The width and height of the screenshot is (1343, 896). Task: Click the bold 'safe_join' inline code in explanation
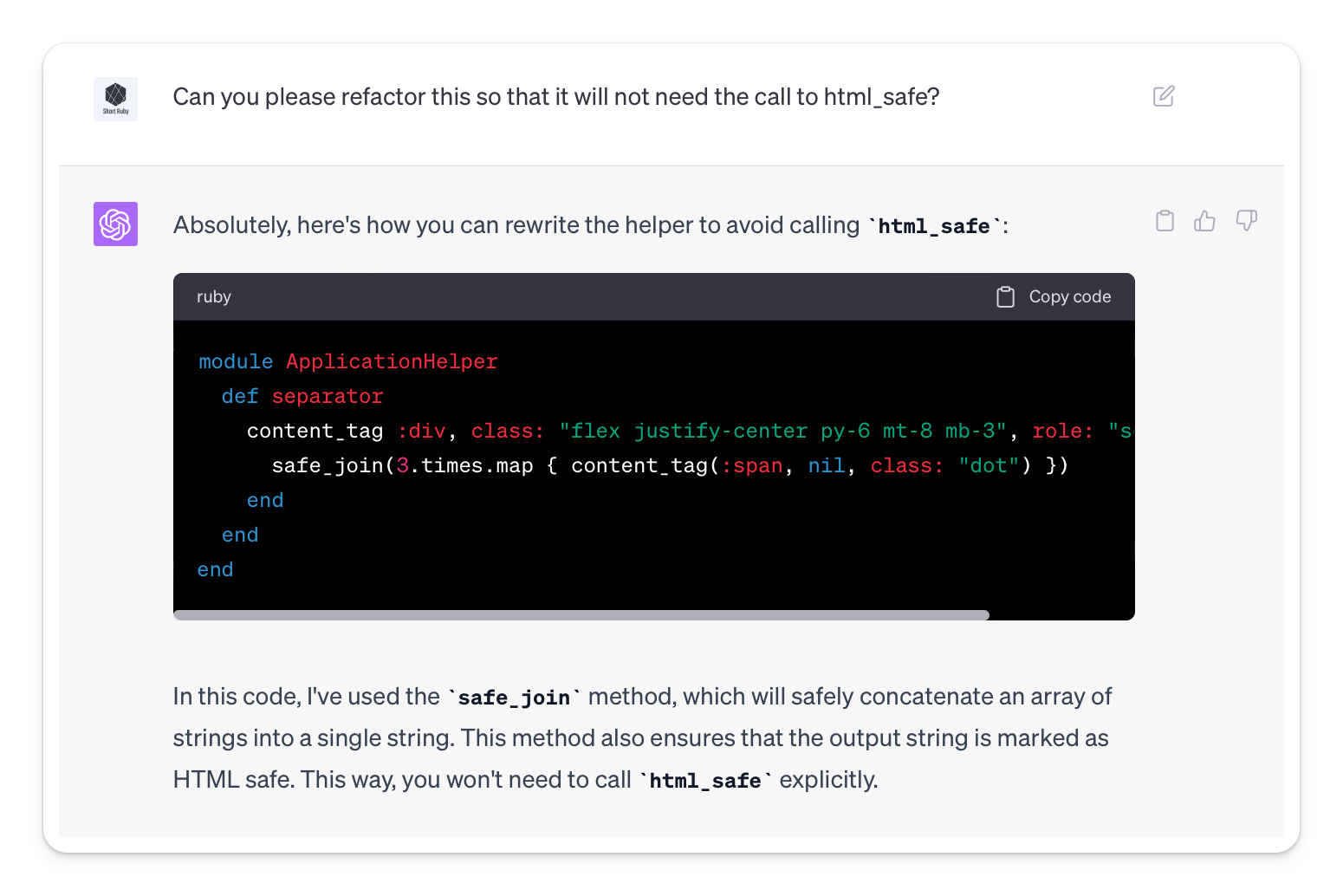515,698
